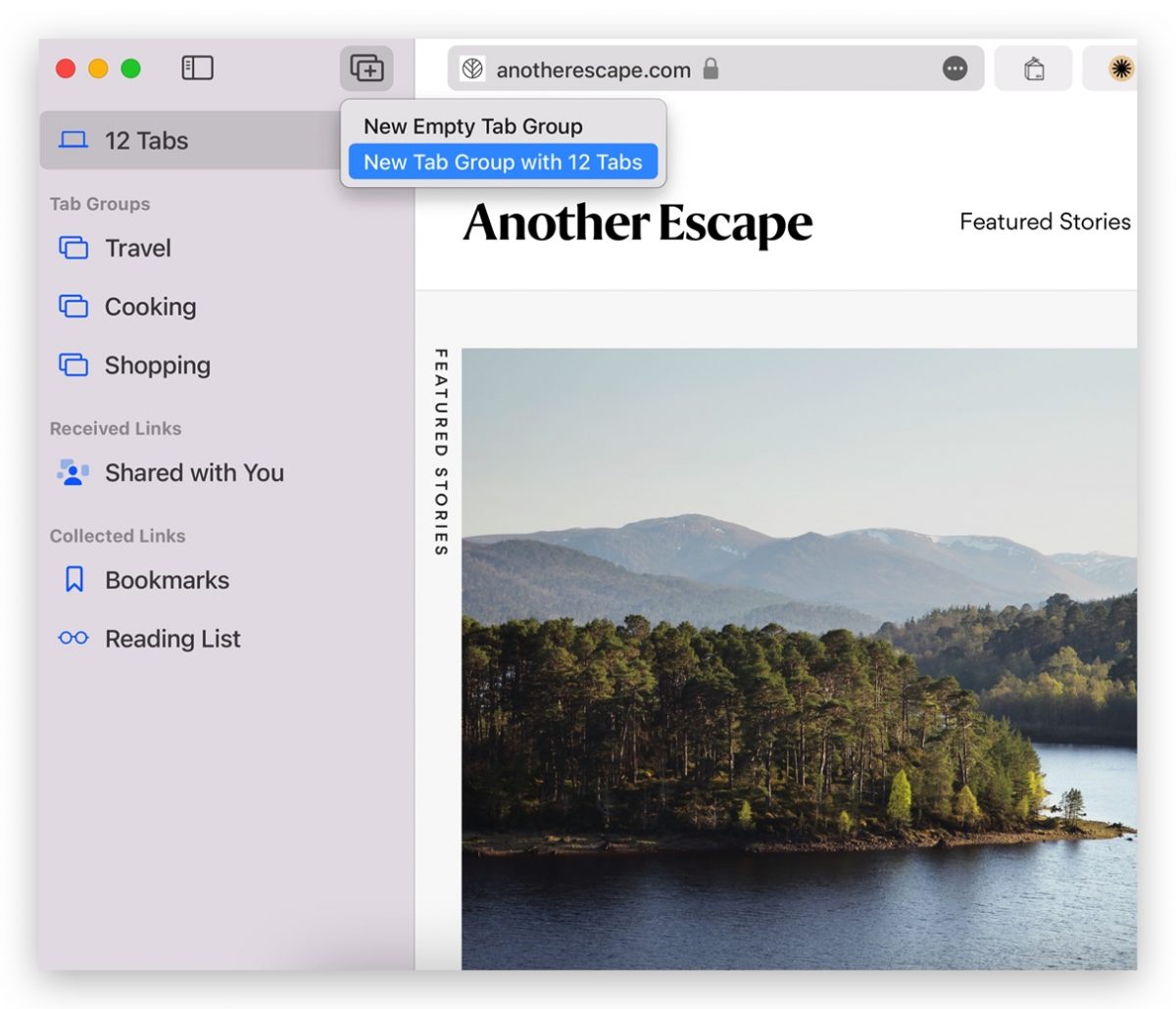Image resolution: width=1176 pixels, height=1009 pixels.
Task: Click the Collected Links section heading
Action: [x=118, y=536]
